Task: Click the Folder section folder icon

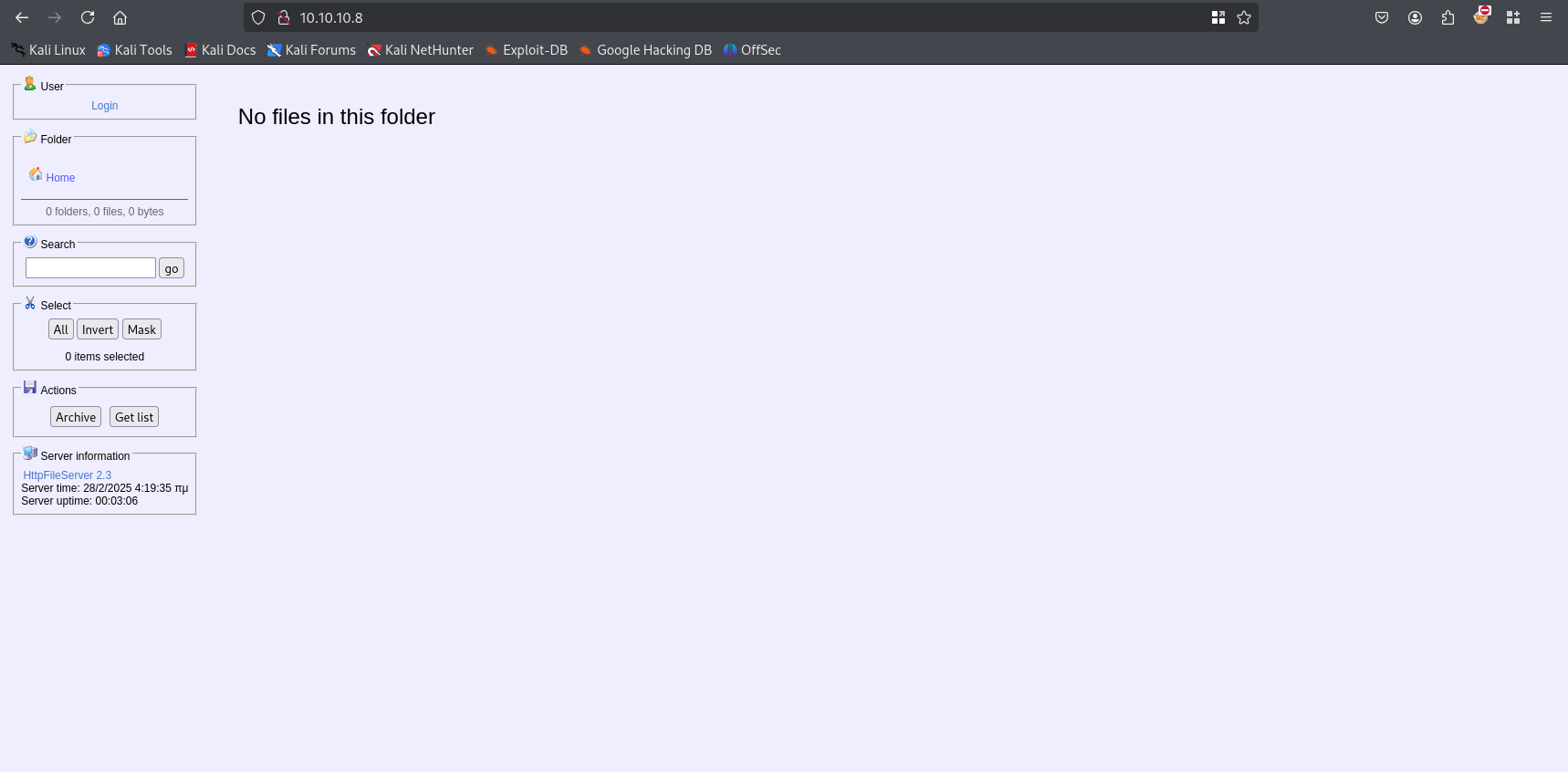Action: [x=30, y=137]
